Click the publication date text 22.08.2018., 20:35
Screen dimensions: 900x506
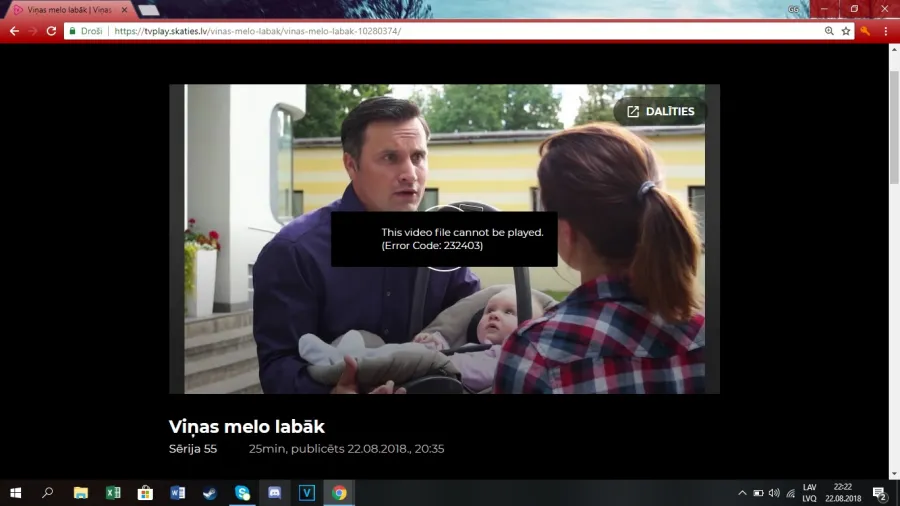pos(395,449)
